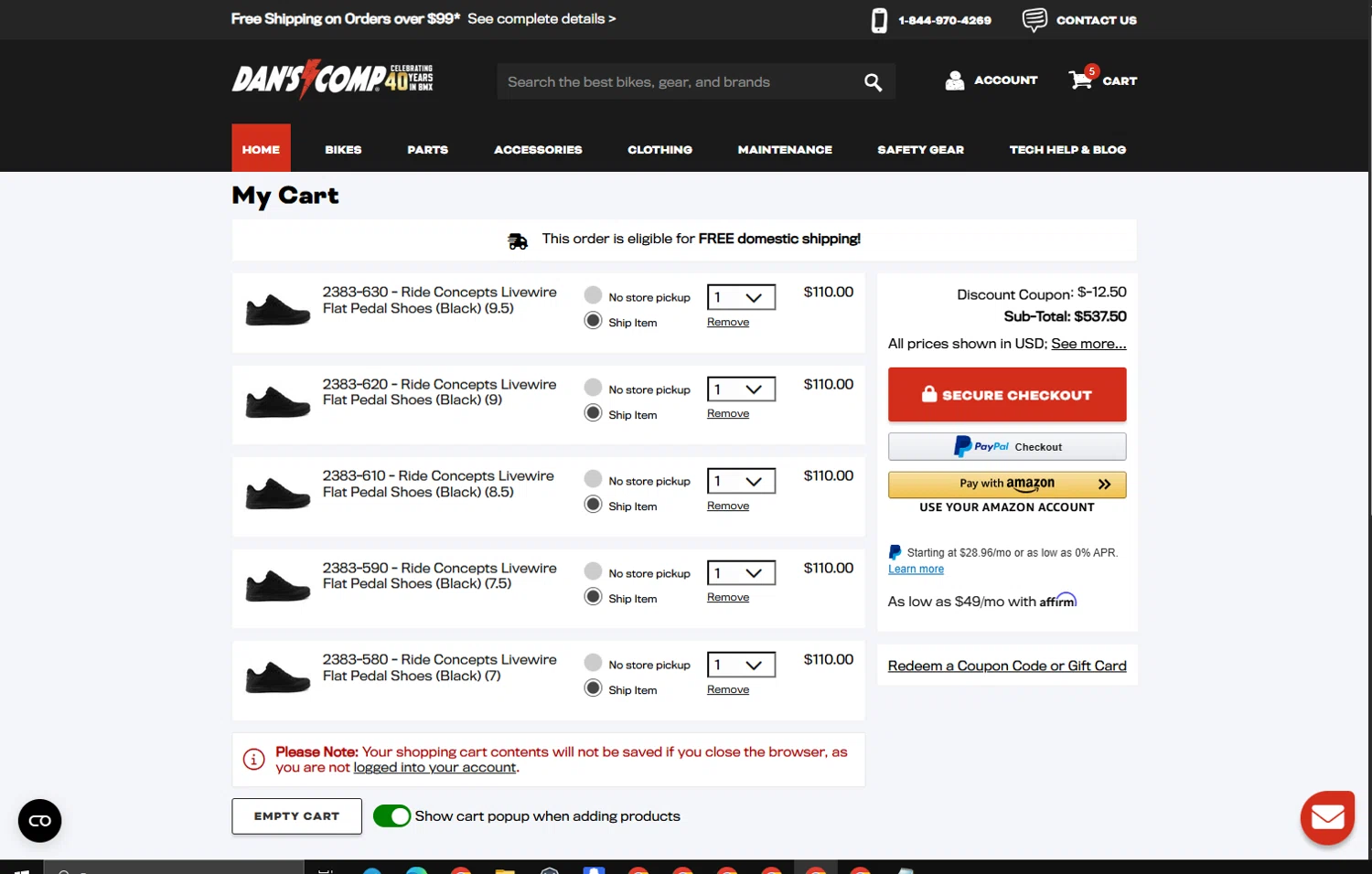Image resolution: width=1372 pixels, height=874 pixels.
Task: Open shoe thumbnail for item 2383-620
Action: [x=278, y=402]
